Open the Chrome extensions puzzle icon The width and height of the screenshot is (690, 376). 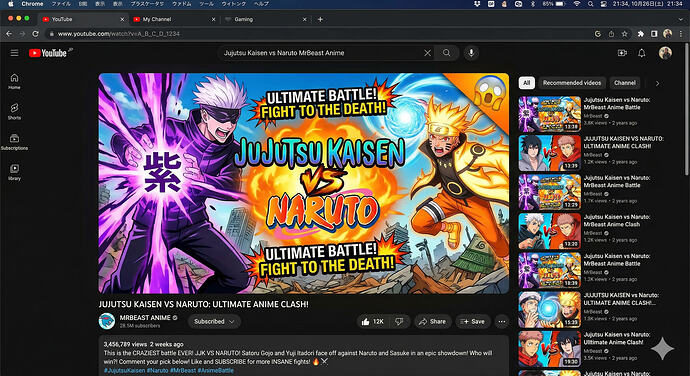click(x=641, y=34)
